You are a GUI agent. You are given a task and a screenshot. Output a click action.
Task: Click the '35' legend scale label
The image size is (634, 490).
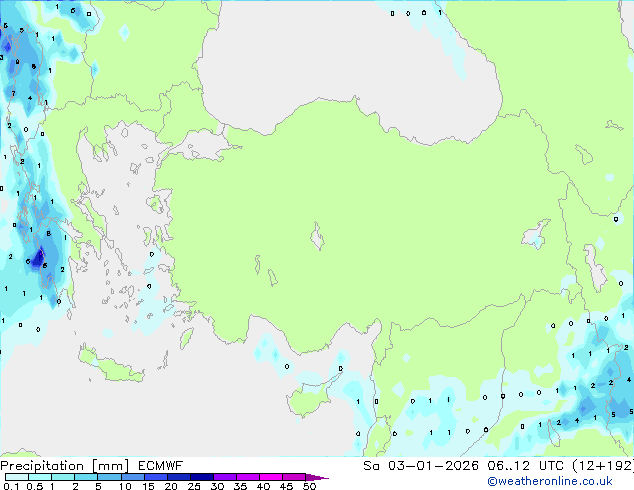[240, 486]
